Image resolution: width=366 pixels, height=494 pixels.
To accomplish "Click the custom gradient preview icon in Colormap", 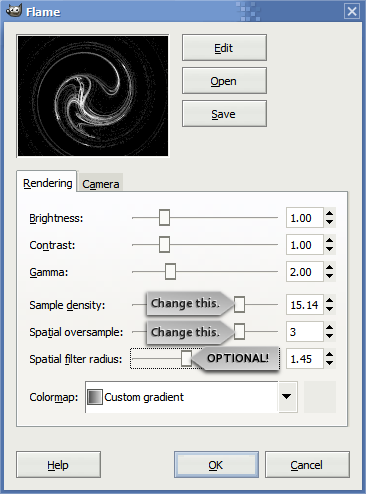I will [x=95, y=397].
